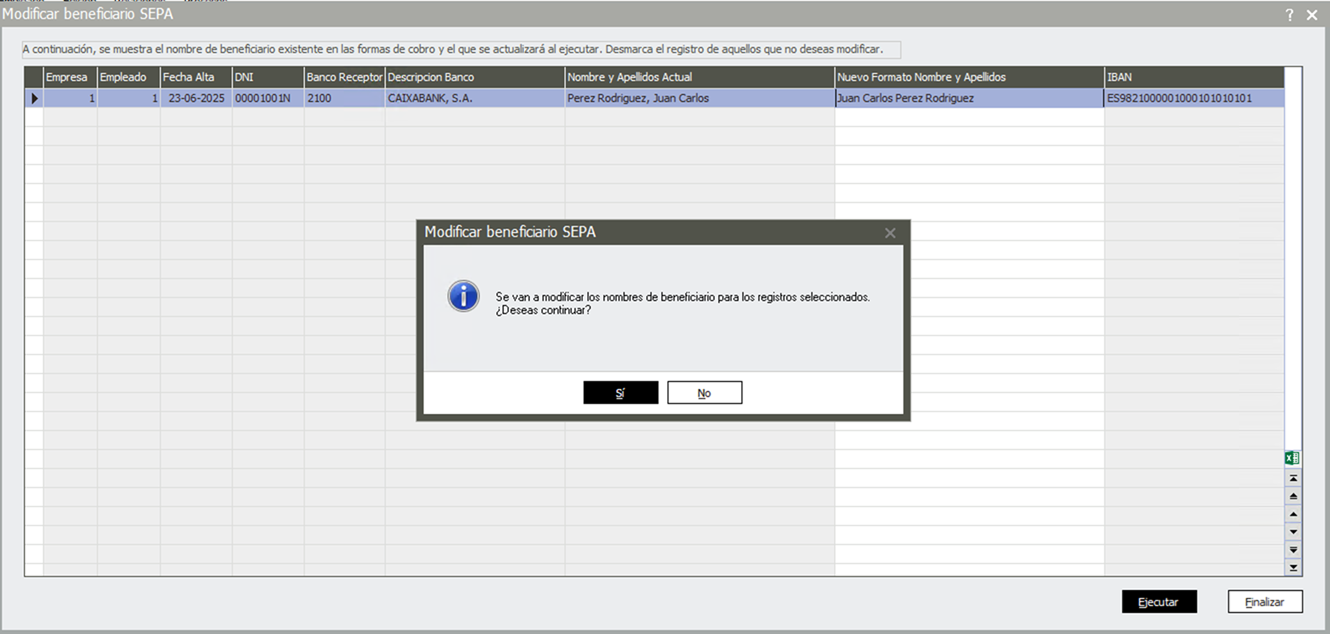Click the Empresa column header

(x=68, y=77)
